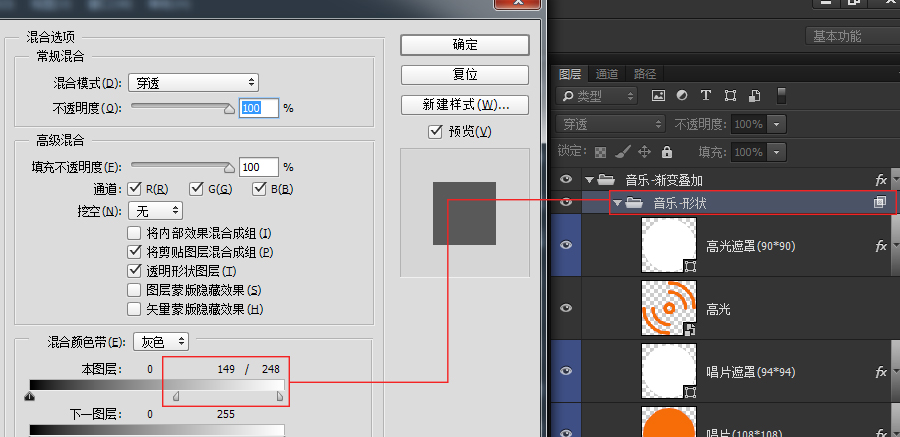This screenshot has height=437, width=900.
Task: Click folder icon of 音乐-渐变叠加 group
Action: (x=607, y=180)
